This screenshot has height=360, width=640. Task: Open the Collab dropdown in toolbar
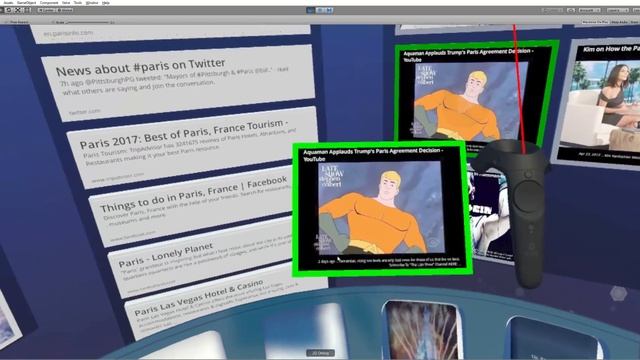[553, 10]
